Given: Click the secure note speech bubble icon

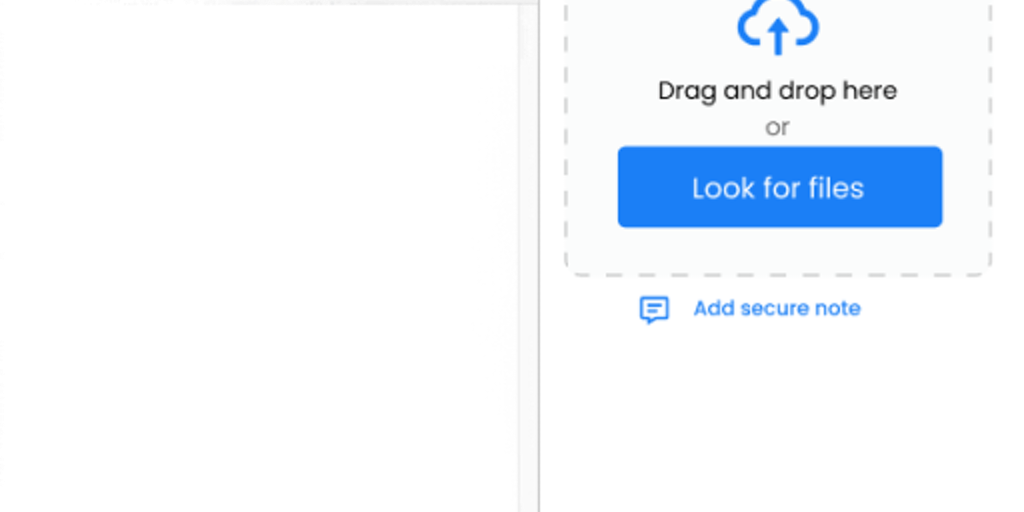Looking at the screenshot, I should (x=654, y=310).
